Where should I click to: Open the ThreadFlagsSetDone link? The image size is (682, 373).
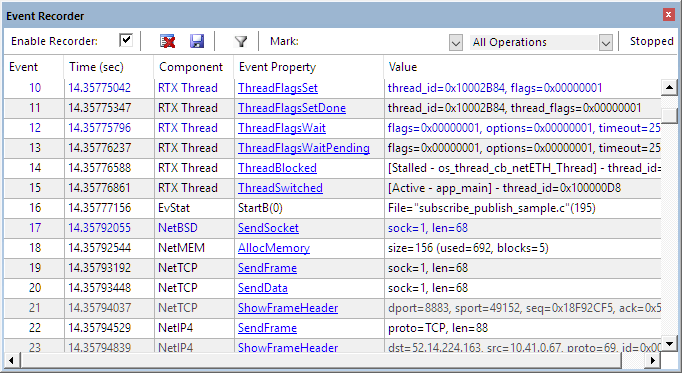pyautogui.click(x=292, y=108)
